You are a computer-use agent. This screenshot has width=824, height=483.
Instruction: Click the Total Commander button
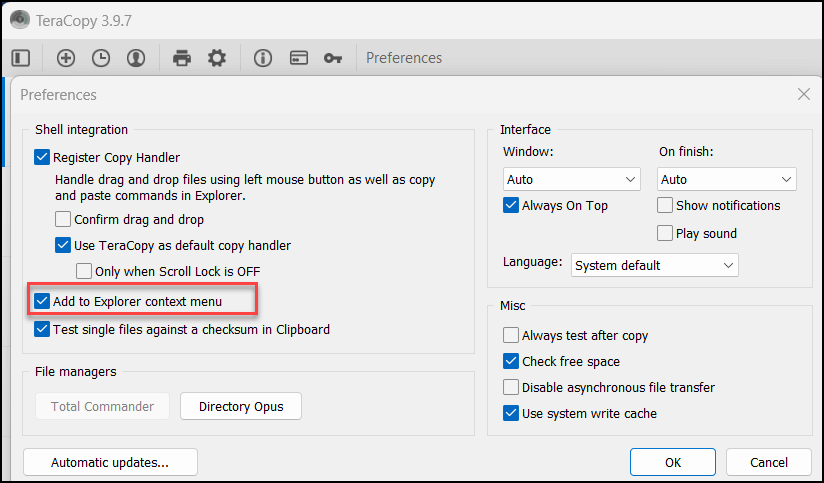point(102,406)
